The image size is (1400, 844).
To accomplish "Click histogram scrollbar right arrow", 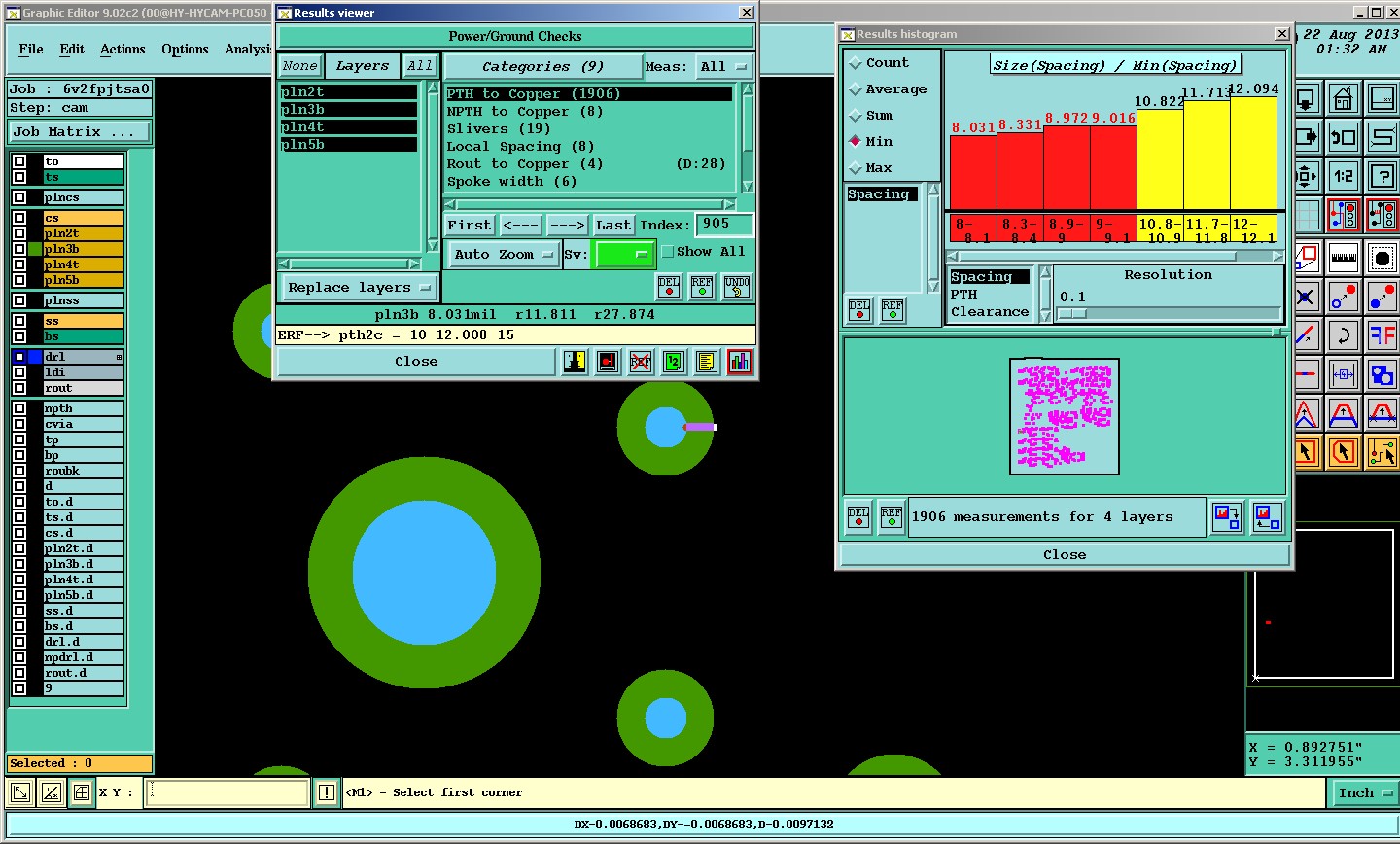I will click(1277, 257).
